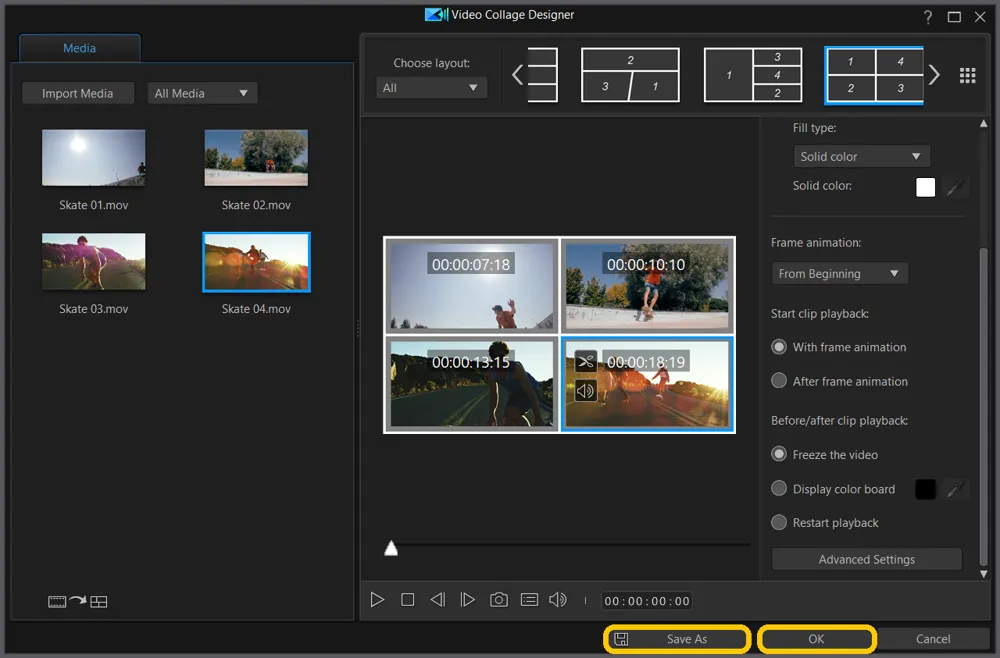Stop the preview playback
Viewport: 1000px width, 658px height.
(x=408, y=600)
